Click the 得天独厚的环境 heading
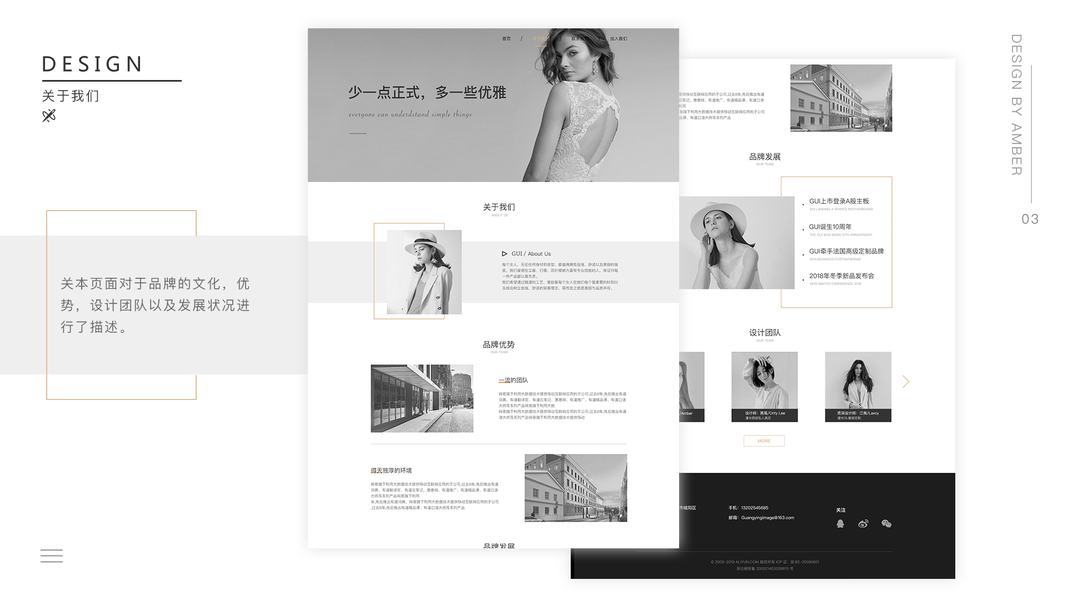 [391, 470]
